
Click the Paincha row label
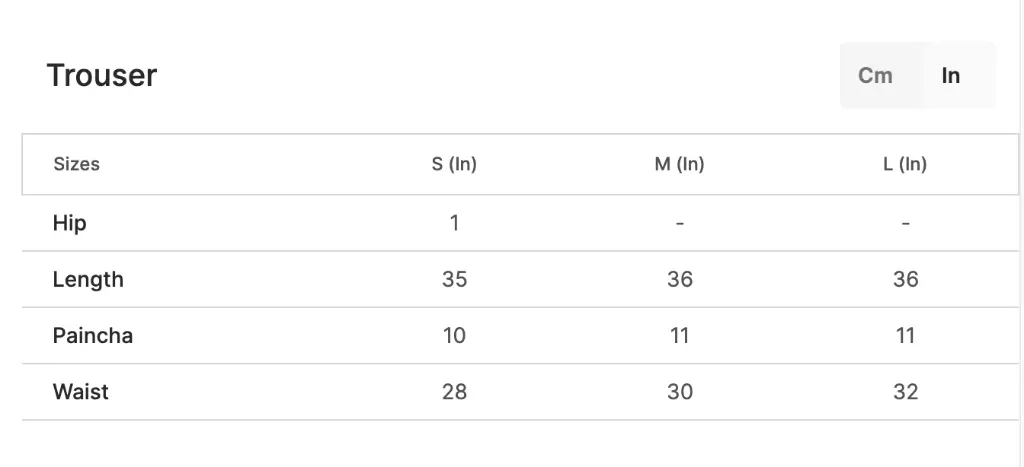pyautogui.click(x=93, y=336)
